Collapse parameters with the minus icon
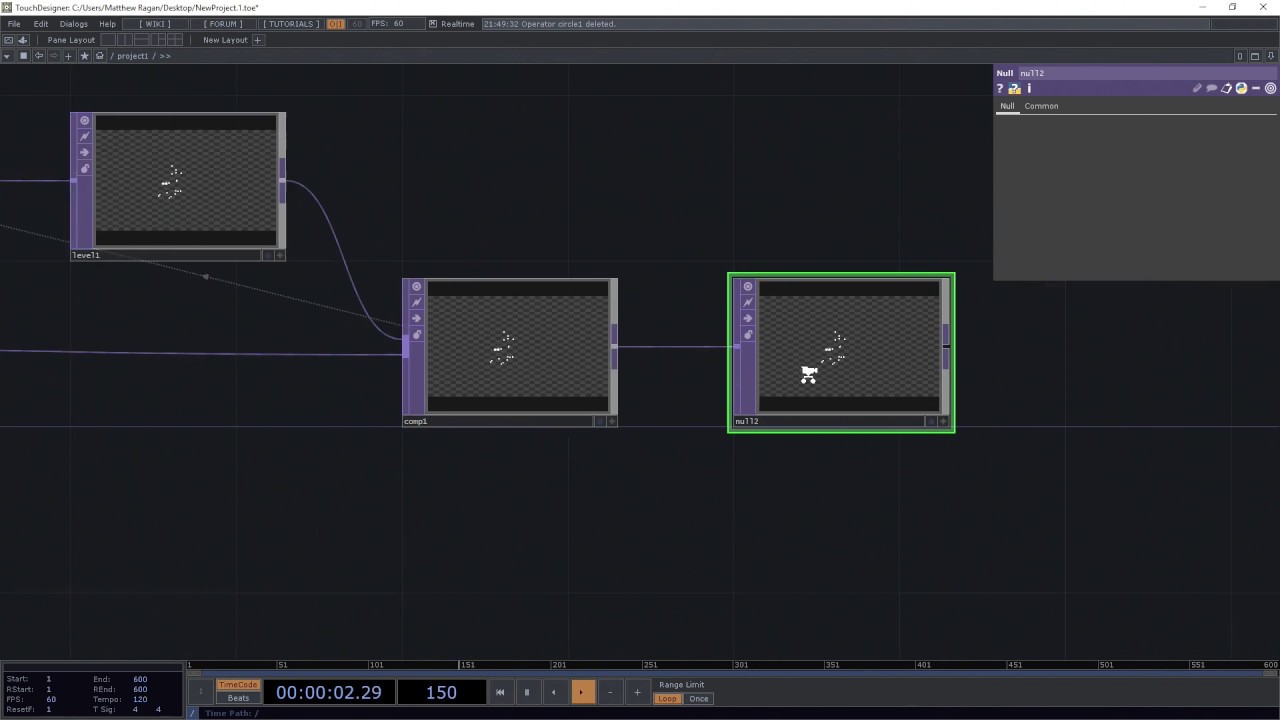The width and height of the screenshot is (1280, 720). (1256, 89)
